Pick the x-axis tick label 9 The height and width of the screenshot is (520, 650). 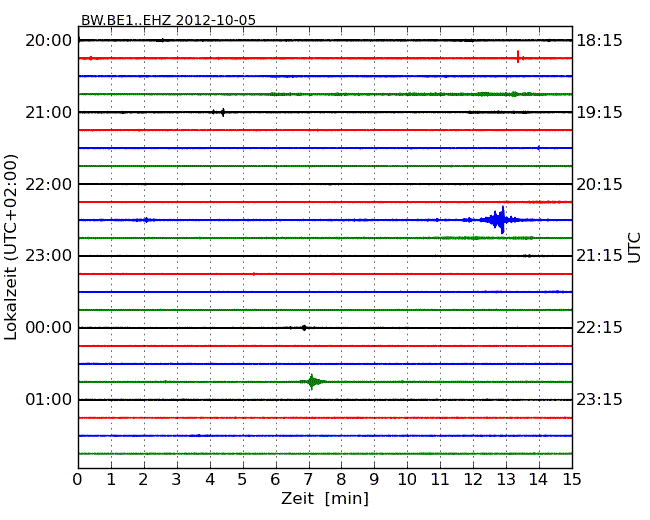[374, 479]
